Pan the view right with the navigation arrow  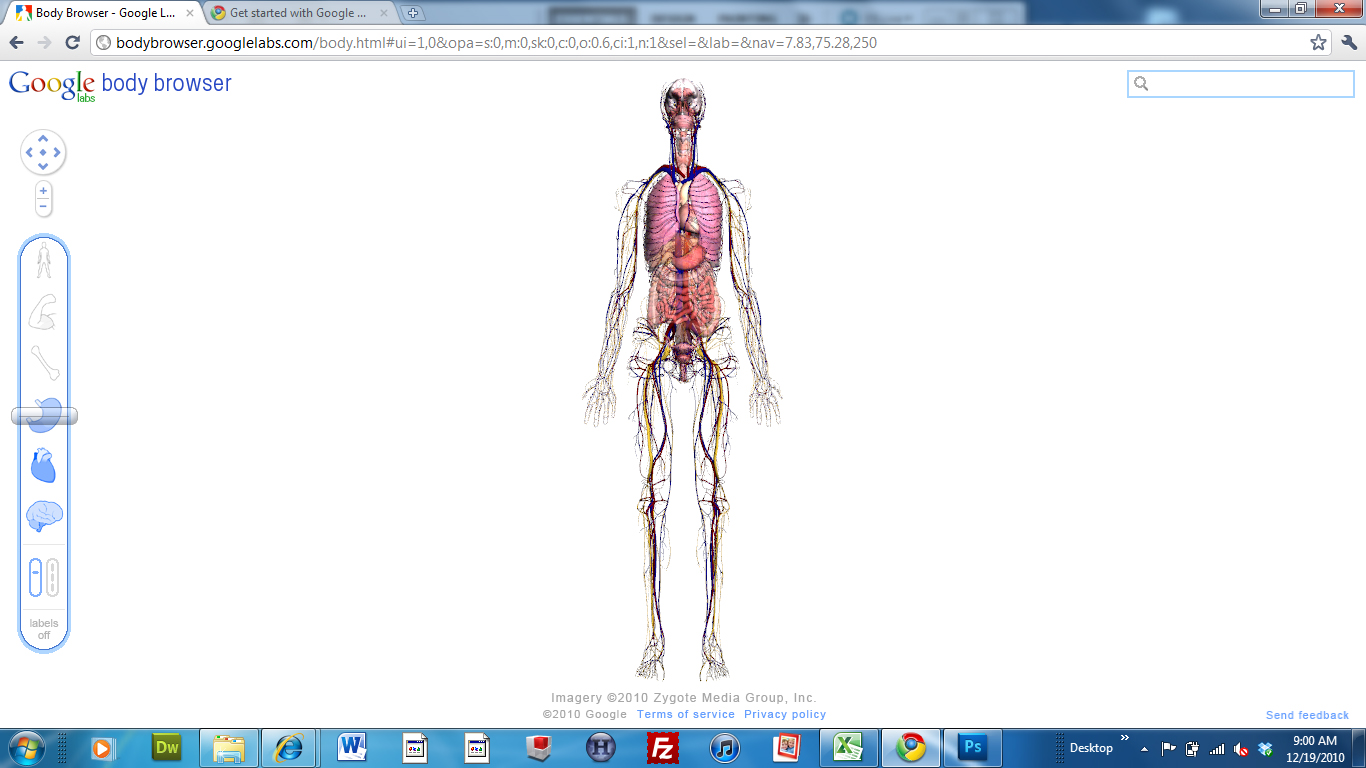(x=57, y=153)
